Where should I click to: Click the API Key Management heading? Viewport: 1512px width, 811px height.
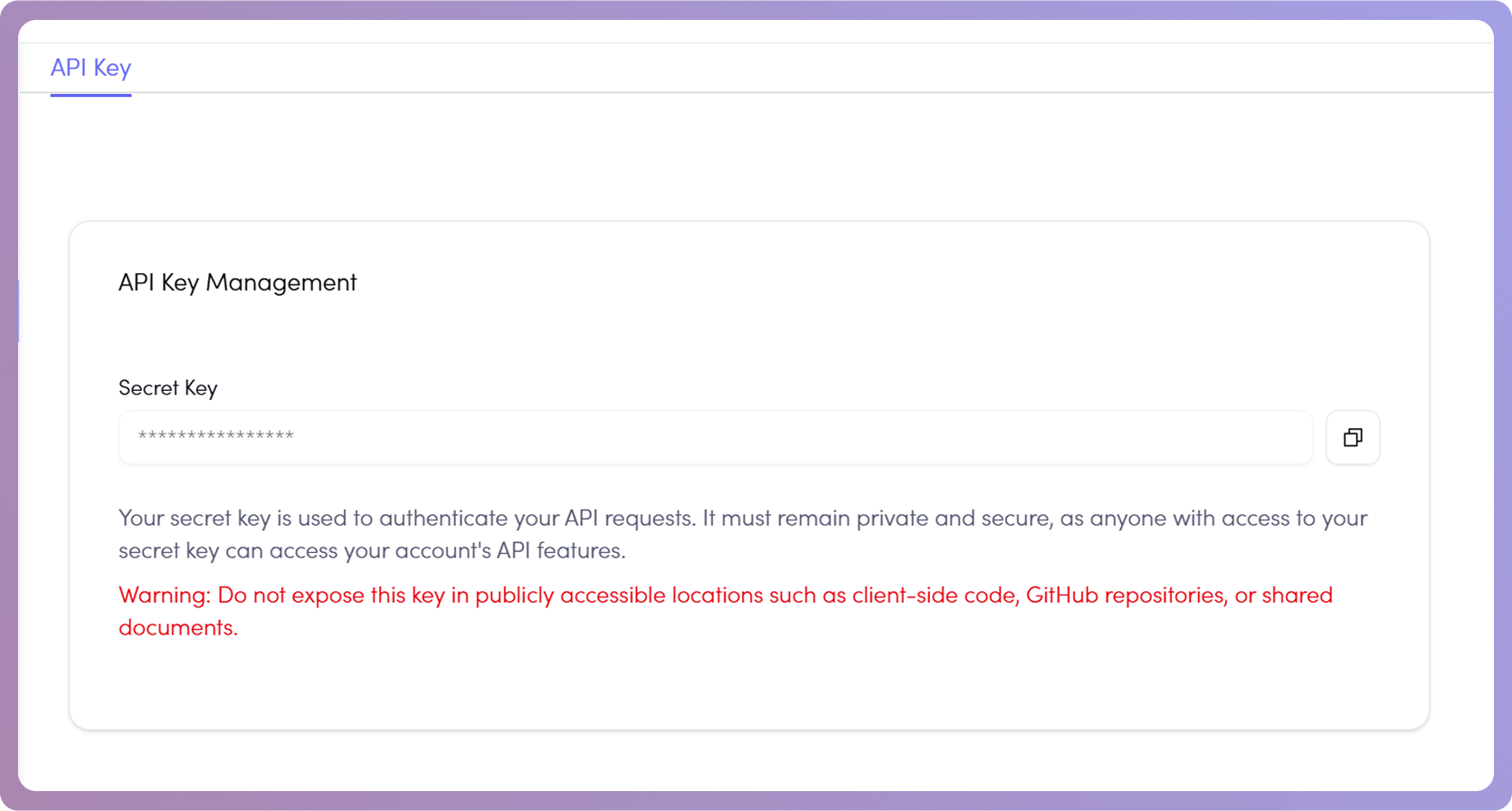point(237,282)
